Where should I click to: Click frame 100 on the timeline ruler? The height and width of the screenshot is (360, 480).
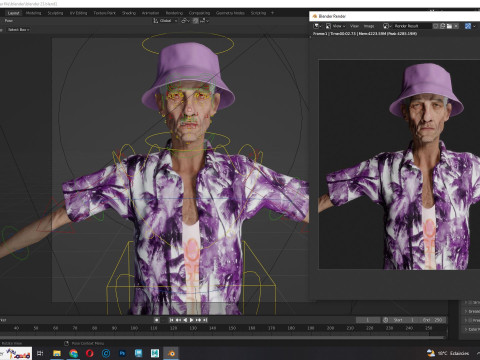click(134, 328)
